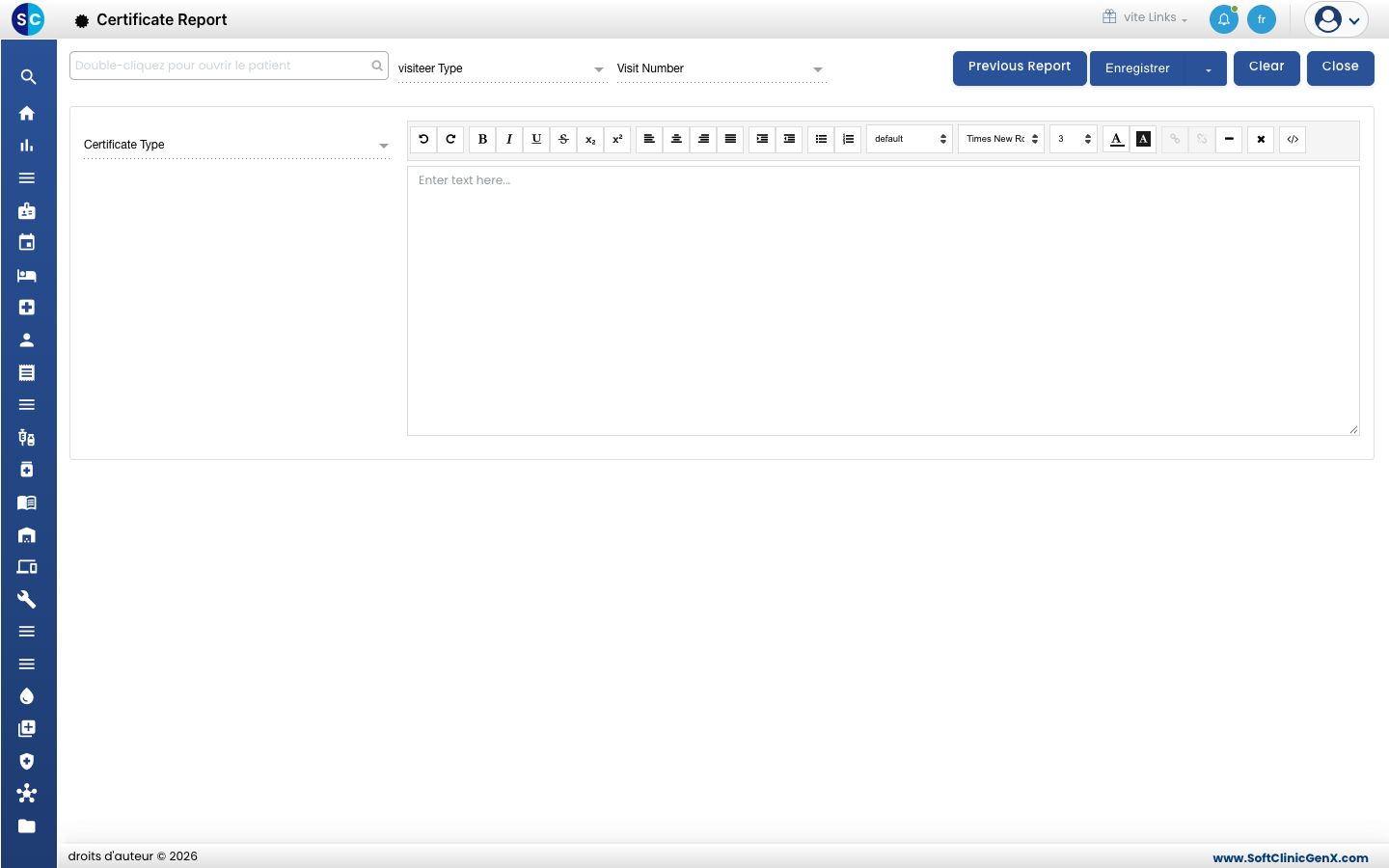Click the fr language selector

tap(1262, 19)
